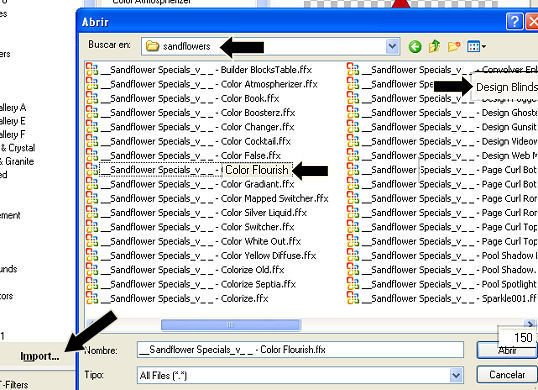
Task: Click the dialog Help question mark icon
Action: pos(514,22)
